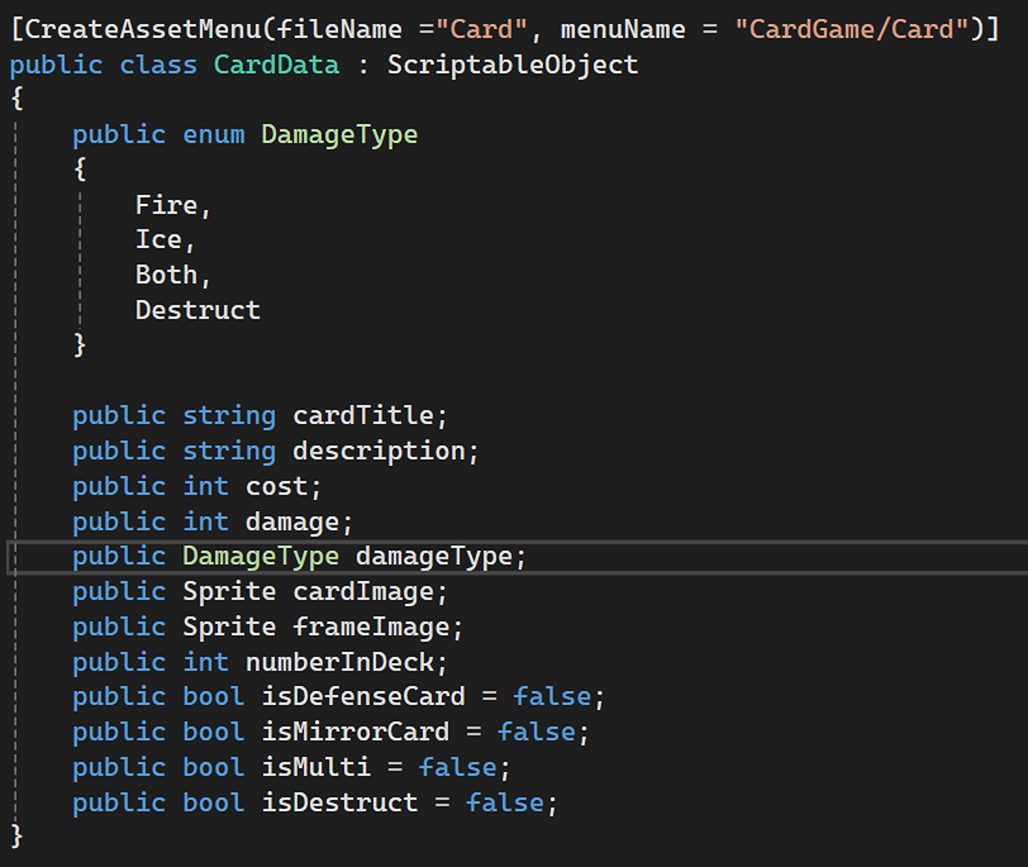1028x867 pixels.
Task: Click the false value of isMirrorCard
Action: [x=536, y=732]
